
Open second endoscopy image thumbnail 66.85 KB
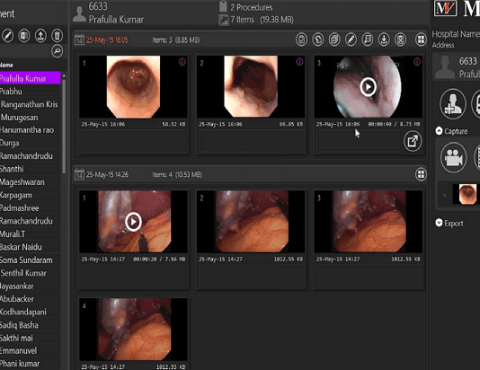[251, 87]
